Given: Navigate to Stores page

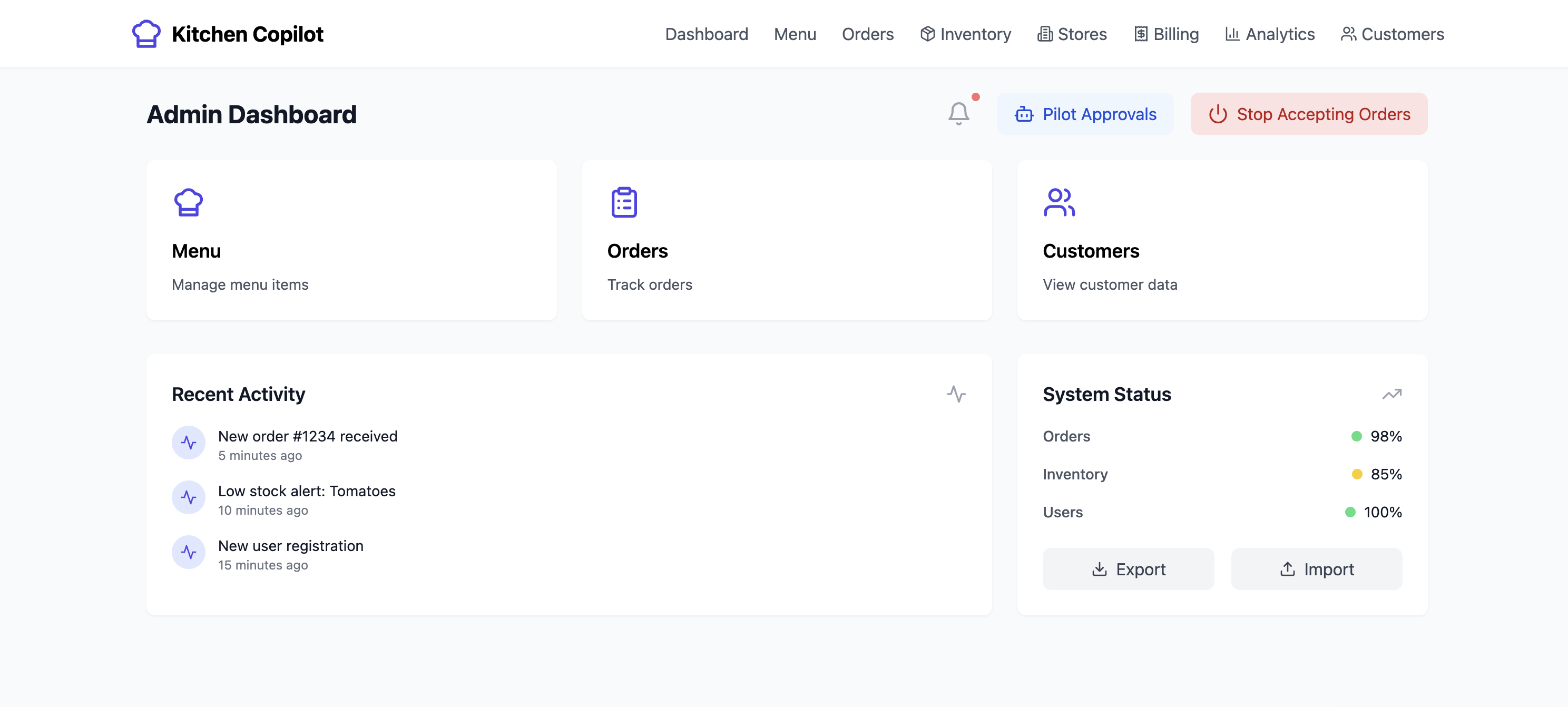Looking at the screenshot, I should pos(1072,34).
